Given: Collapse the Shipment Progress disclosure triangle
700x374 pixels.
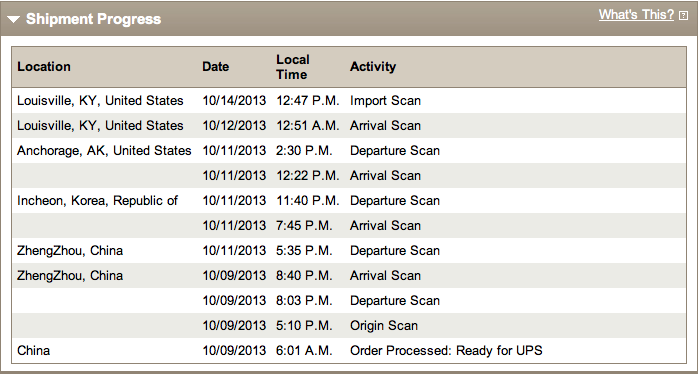Looking at the screenshot, I should click(x=13, y=19).
